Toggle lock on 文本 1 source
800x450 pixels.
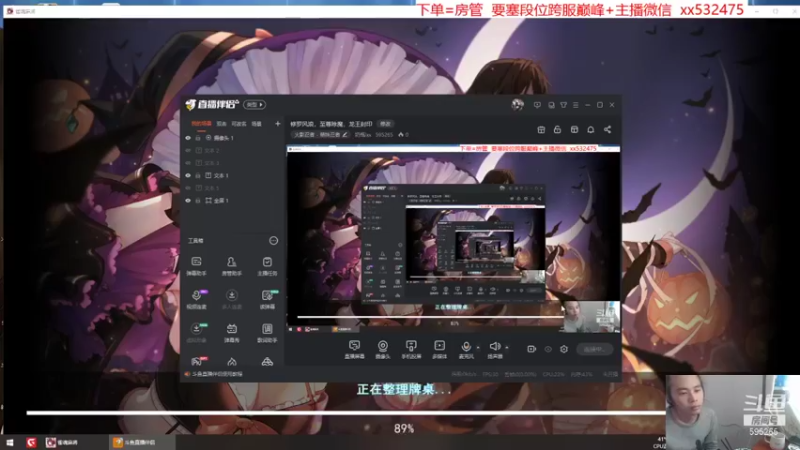click(x=198, y=176)
